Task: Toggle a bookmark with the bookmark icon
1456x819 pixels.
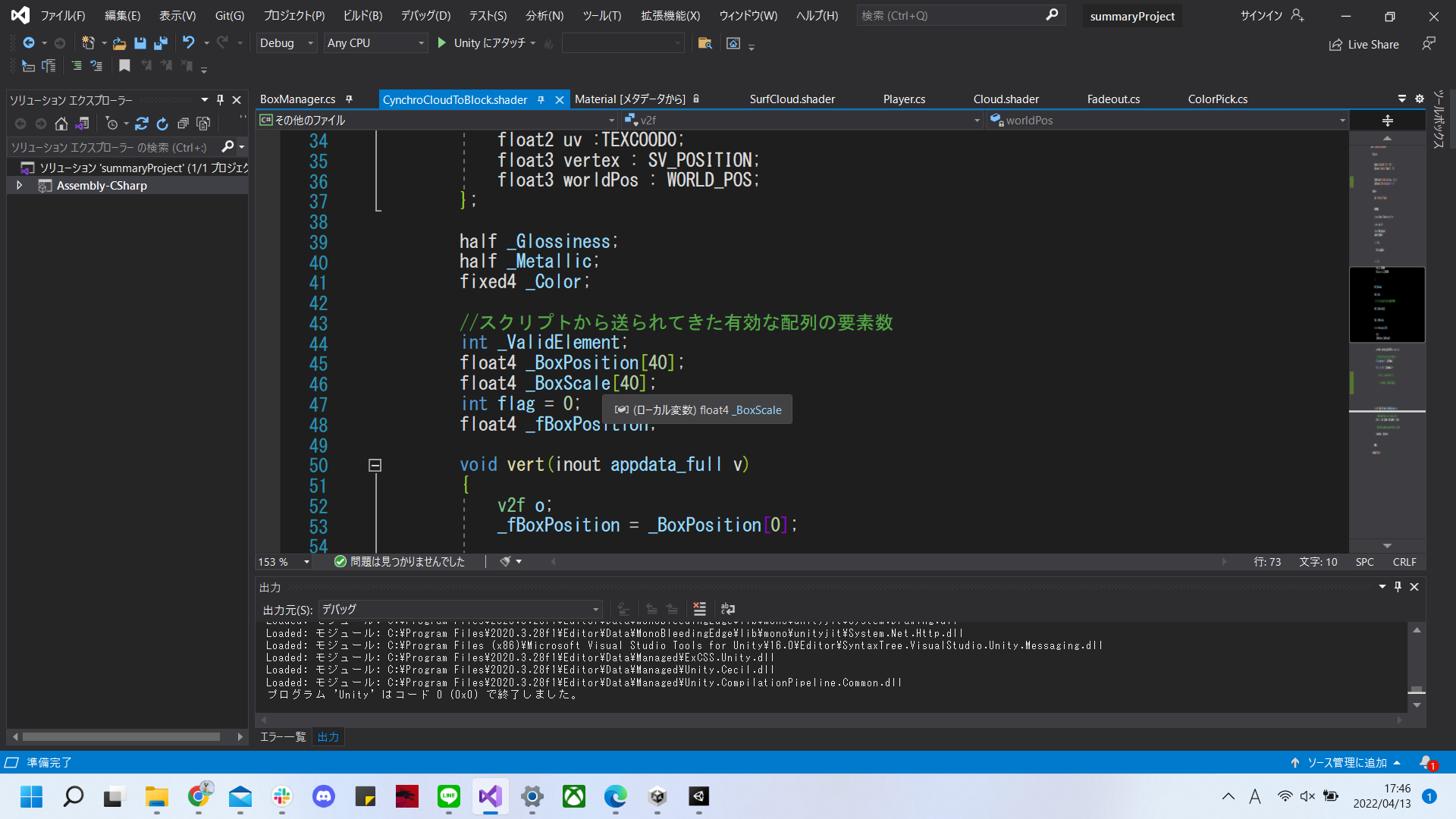Action: point(124,66)
